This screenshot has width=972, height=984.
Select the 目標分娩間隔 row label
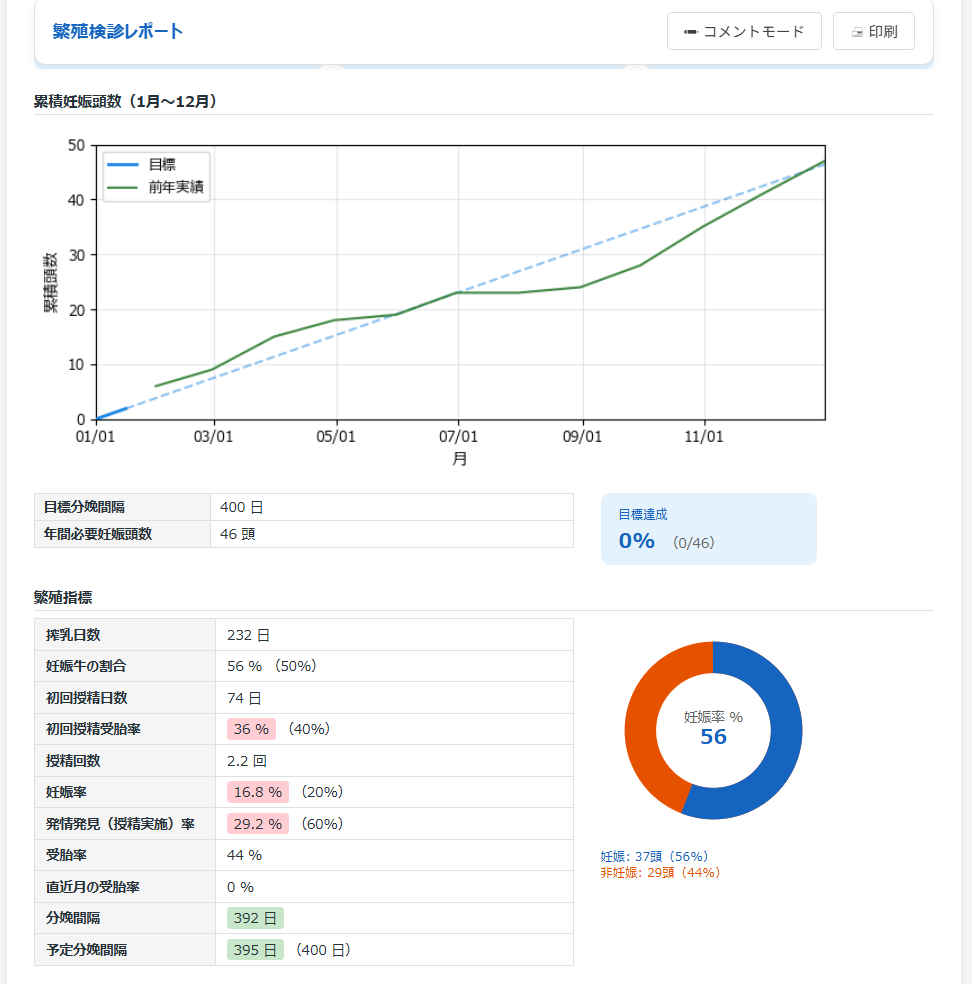tap(84, 507)
